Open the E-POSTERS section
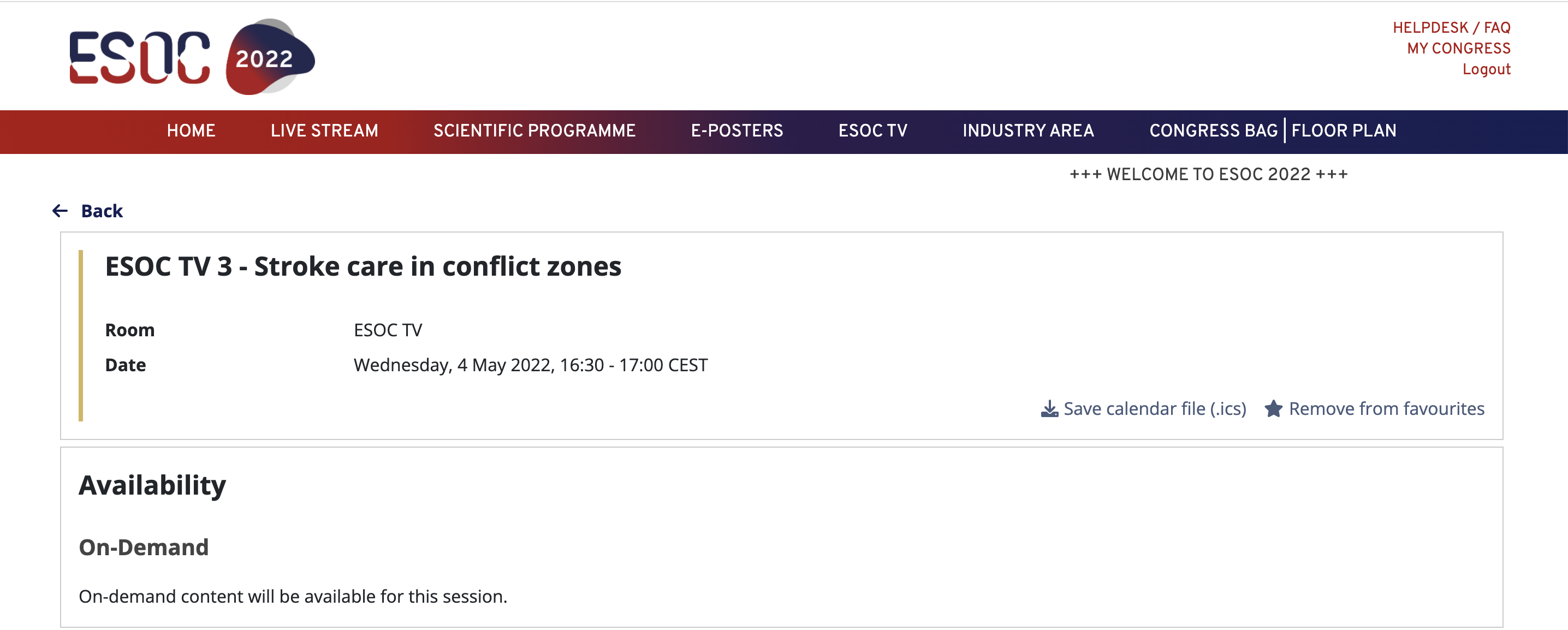Image resolution: width=1568 pixels, height=630 pixels. click(737, 130)
